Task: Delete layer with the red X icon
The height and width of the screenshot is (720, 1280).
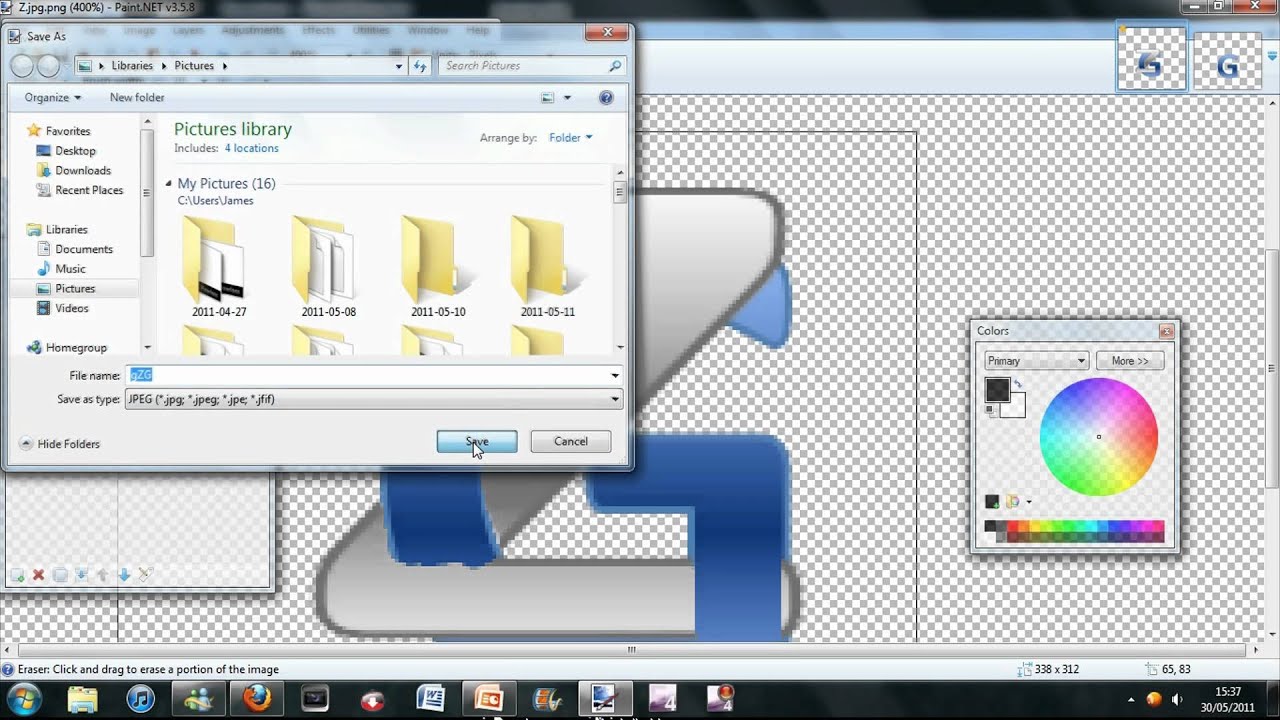Action: coord(38,575)
